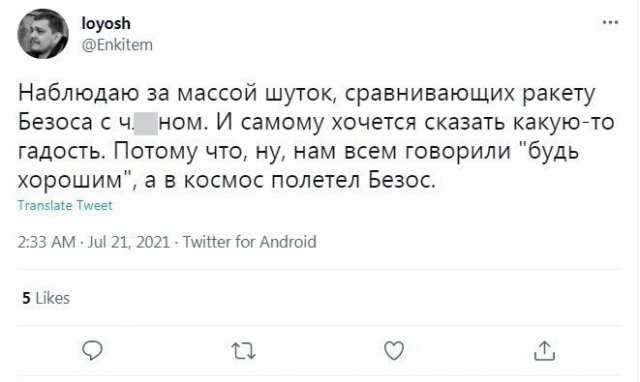The width and height of the screenshot is (640, 382).
Task: Click Translate Tweet link
Action: click(x=65, y=205)
